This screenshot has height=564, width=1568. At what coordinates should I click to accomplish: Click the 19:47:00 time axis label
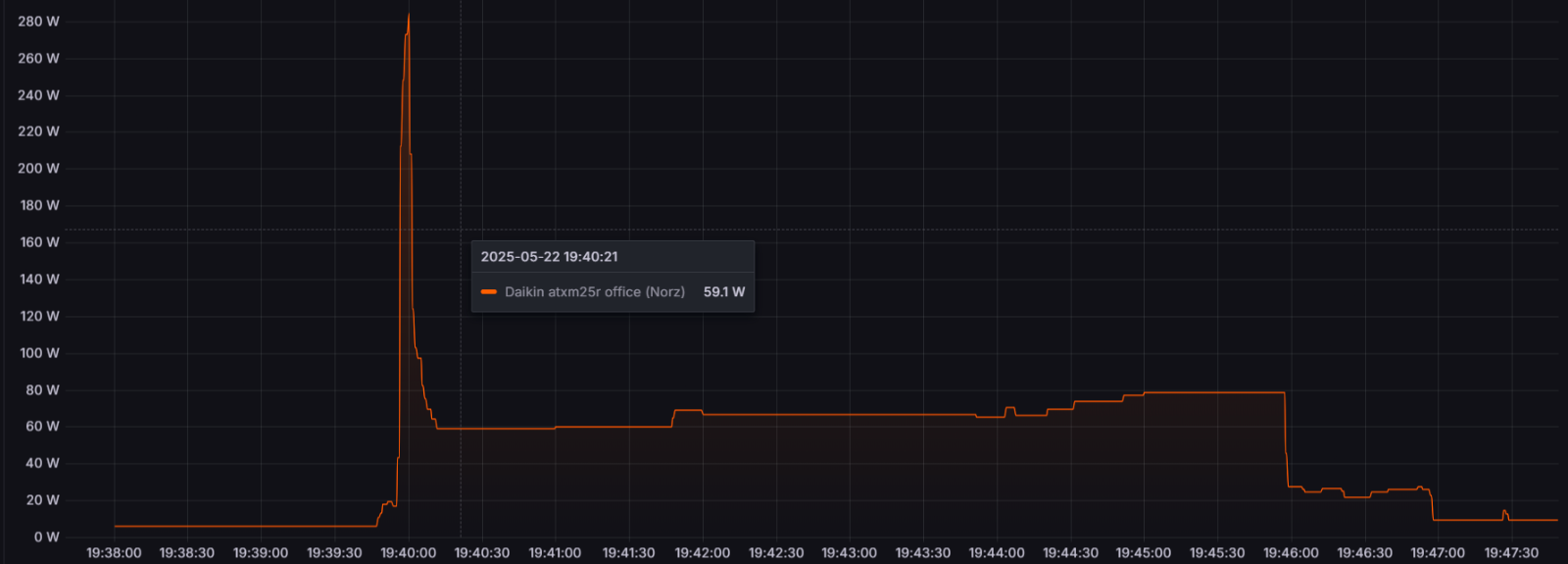click(x=1438, y=553)
